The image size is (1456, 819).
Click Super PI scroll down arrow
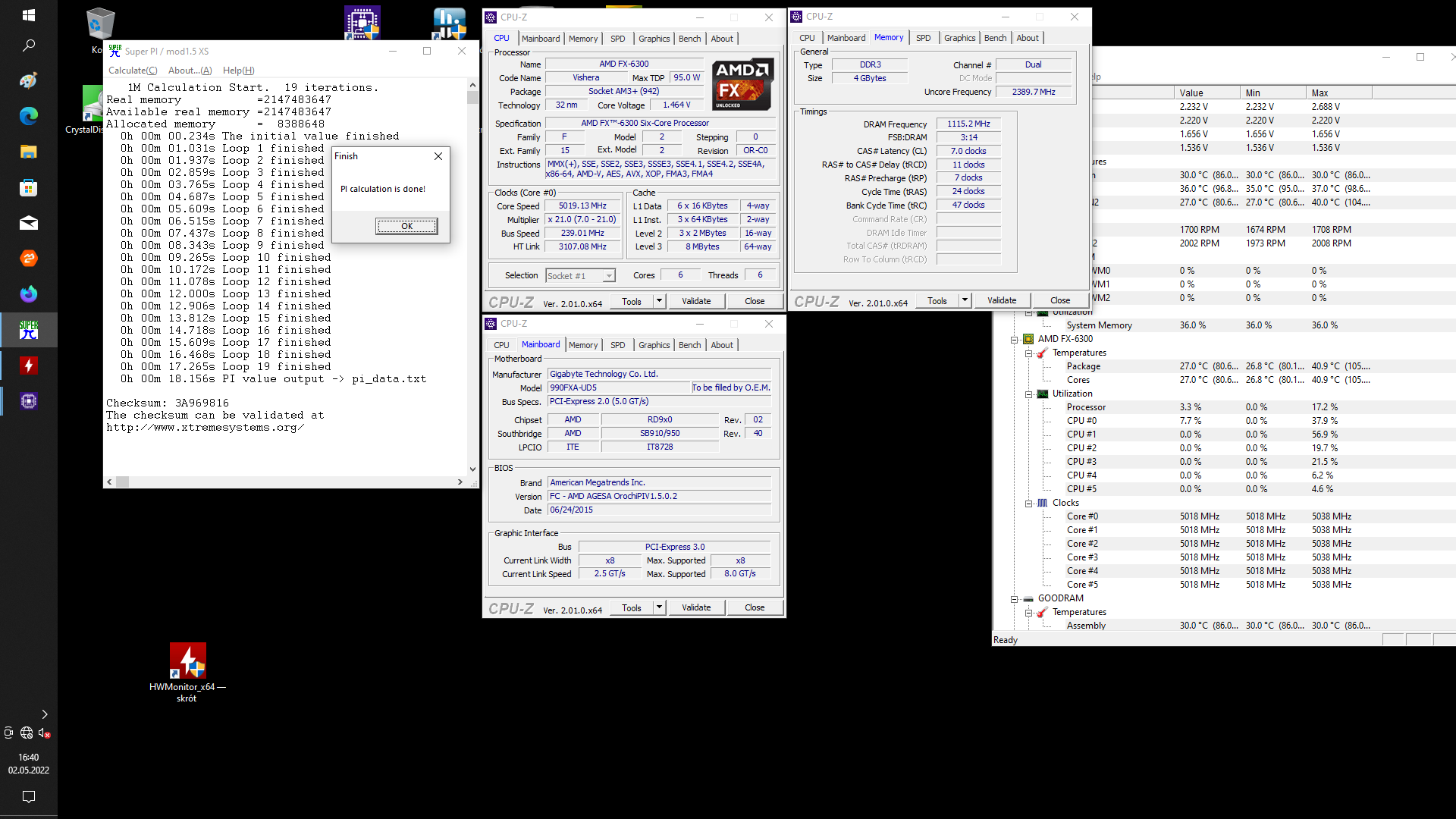coord(472,469)
